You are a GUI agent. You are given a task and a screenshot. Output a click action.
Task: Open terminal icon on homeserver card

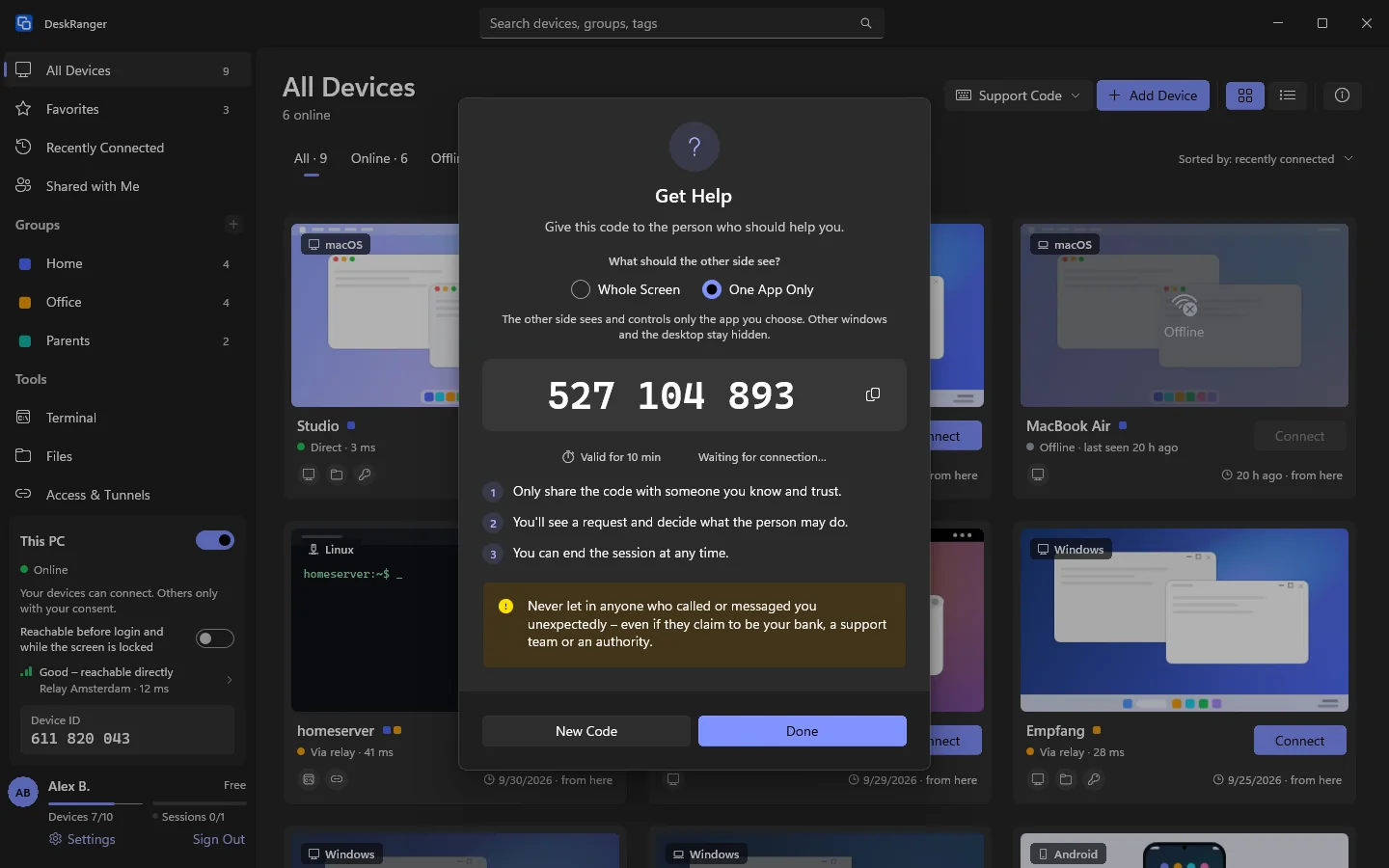pos(309,779)
